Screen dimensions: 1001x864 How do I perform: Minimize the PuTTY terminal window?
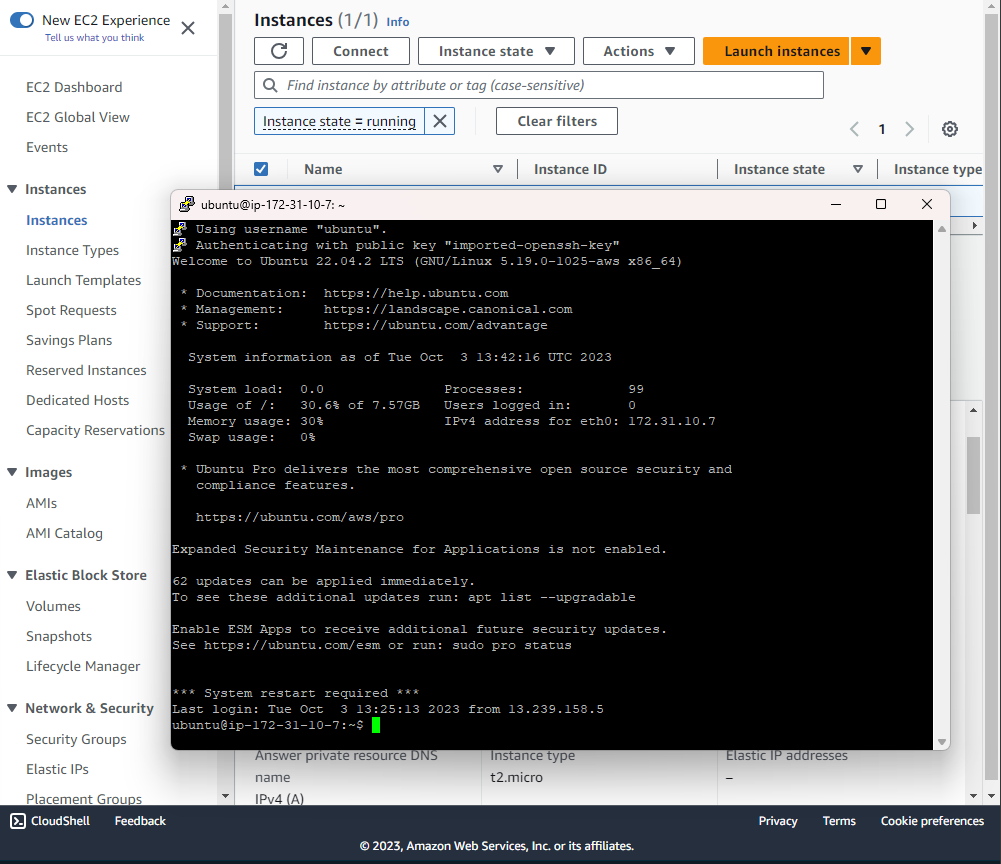click(836, 204)
